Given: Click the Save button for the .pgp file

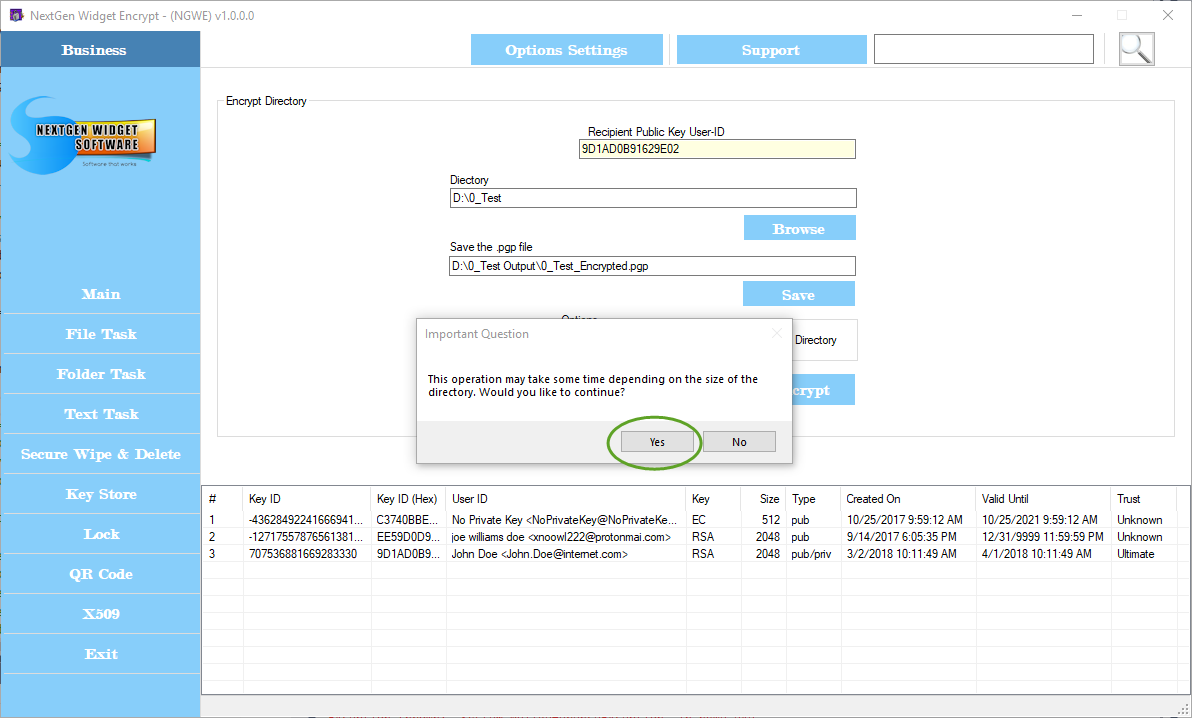Looking at the screenshot, I should (x=798, y=294).
